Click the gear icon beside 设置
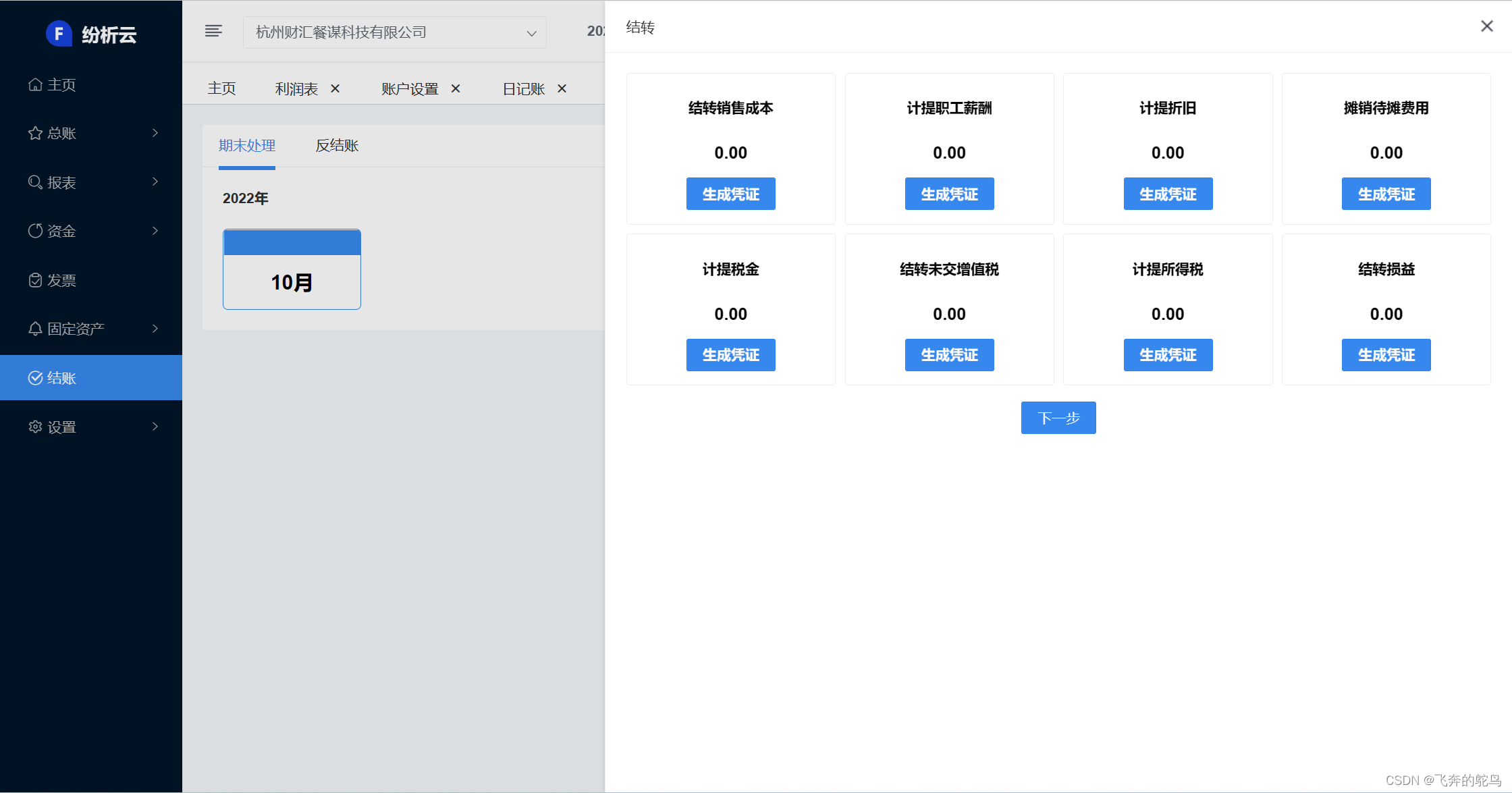 click(35, 427)
